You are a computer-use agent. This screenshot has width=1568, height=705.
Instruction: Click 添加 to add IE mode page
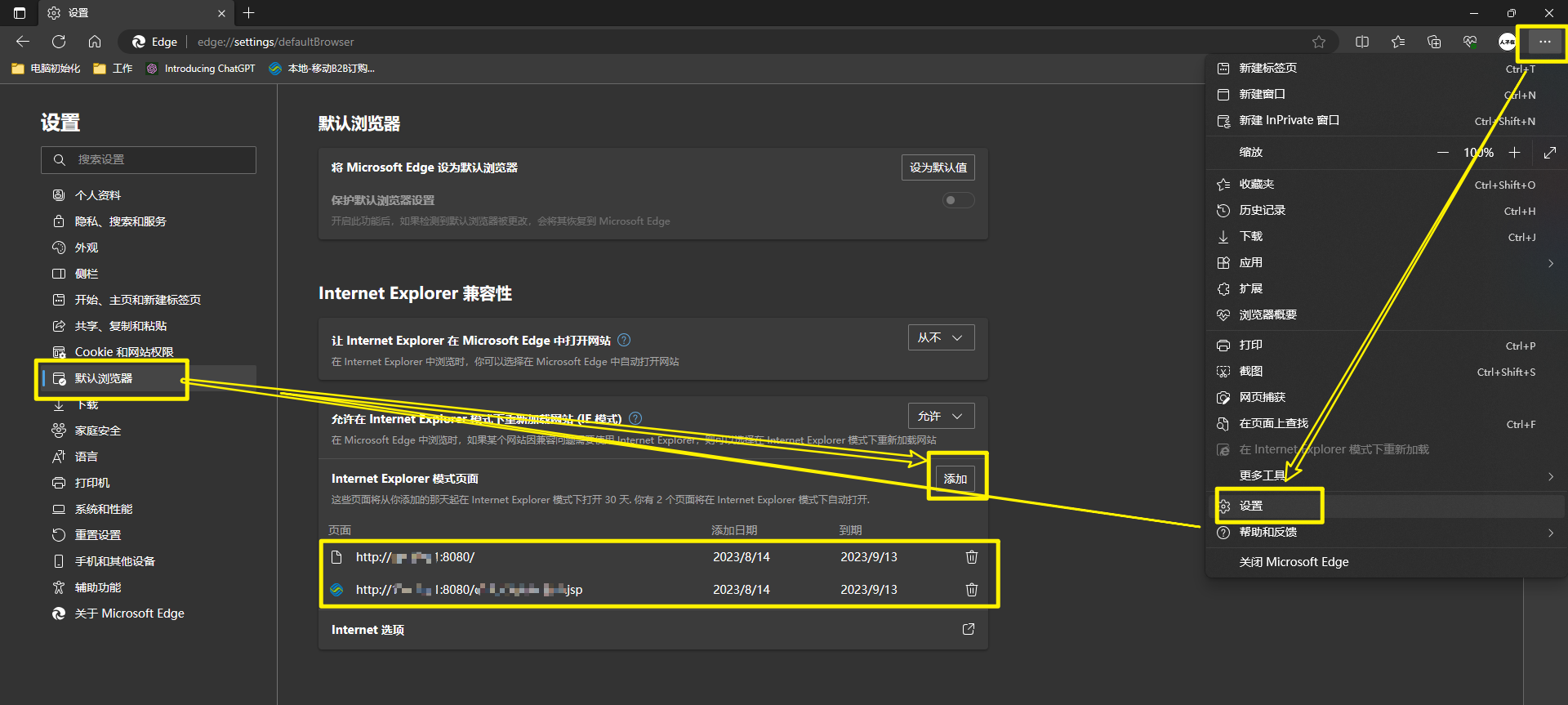coord(955,479)
